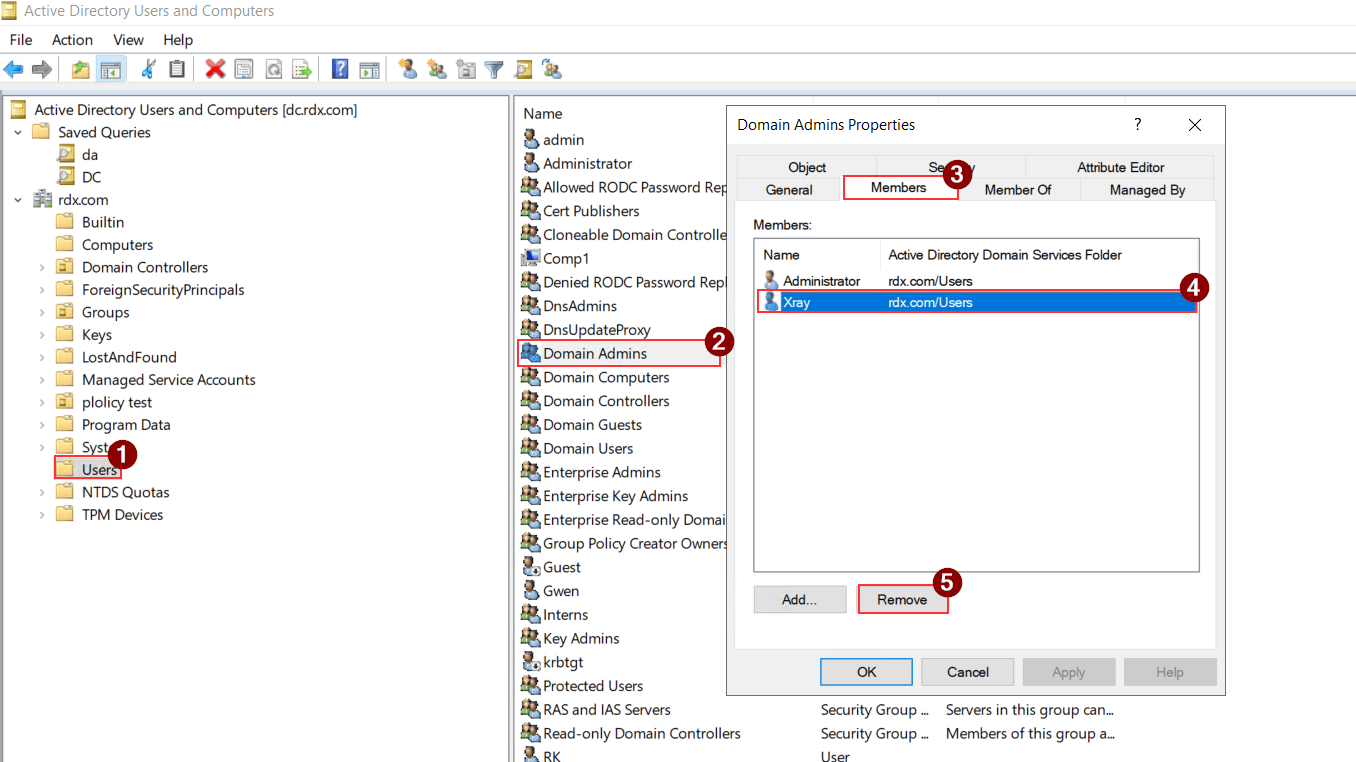The image size is (1356, 762).
Task: Collapse the rdx.com domain node
Action: pos(18,200)
